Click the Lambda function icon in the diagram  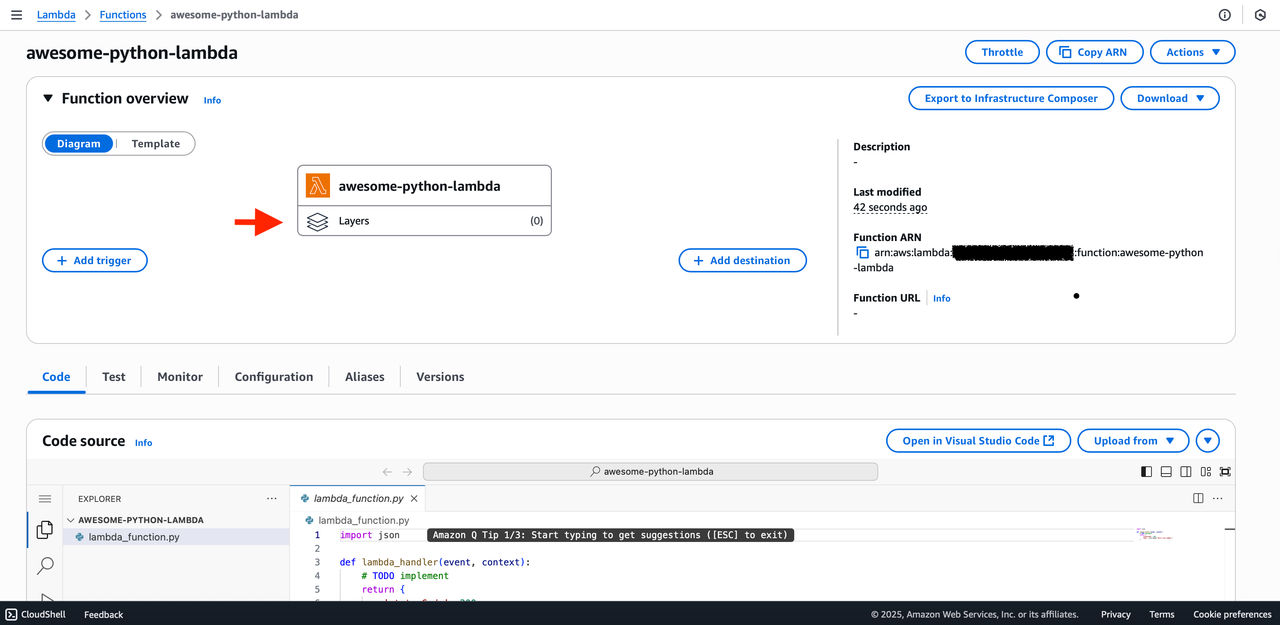tap(318, 186)
